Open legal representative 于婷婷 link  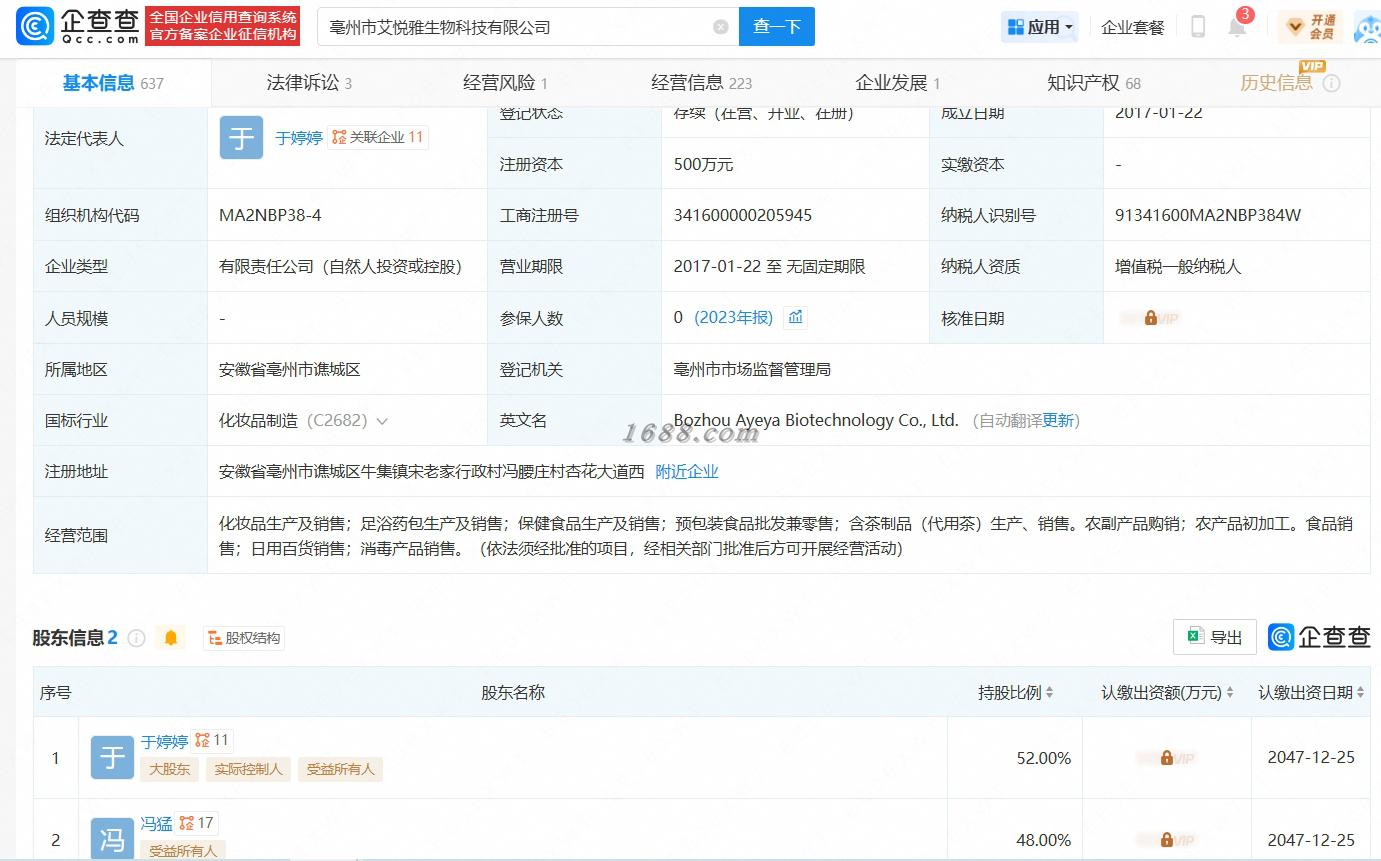click(299, 138)
